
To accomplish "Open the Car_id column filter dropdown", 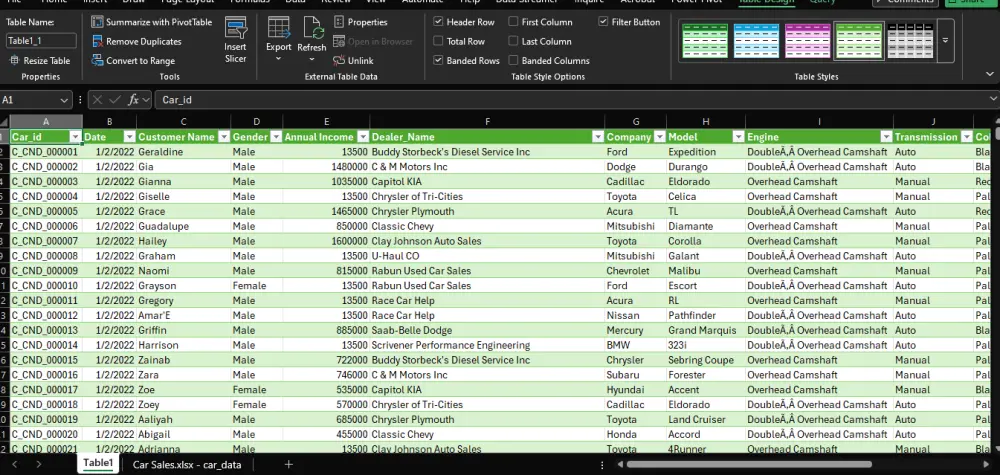I will pyautogui.click(x=75, y=137).
